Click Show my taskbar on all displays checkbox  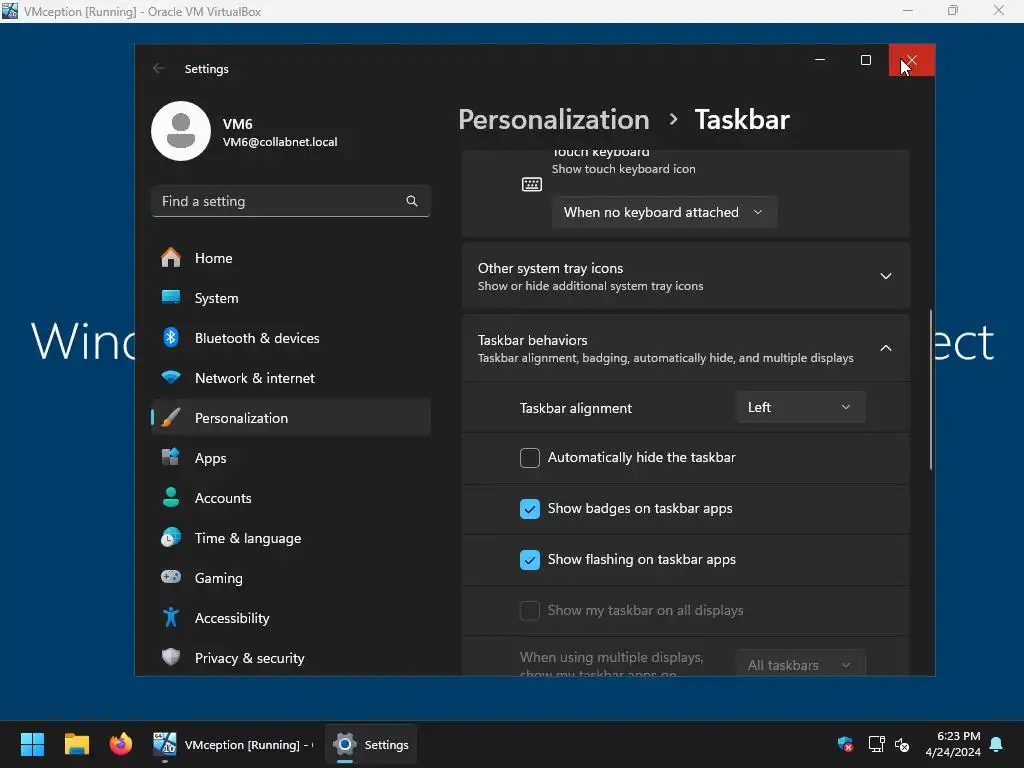click(x=530, y=611)
